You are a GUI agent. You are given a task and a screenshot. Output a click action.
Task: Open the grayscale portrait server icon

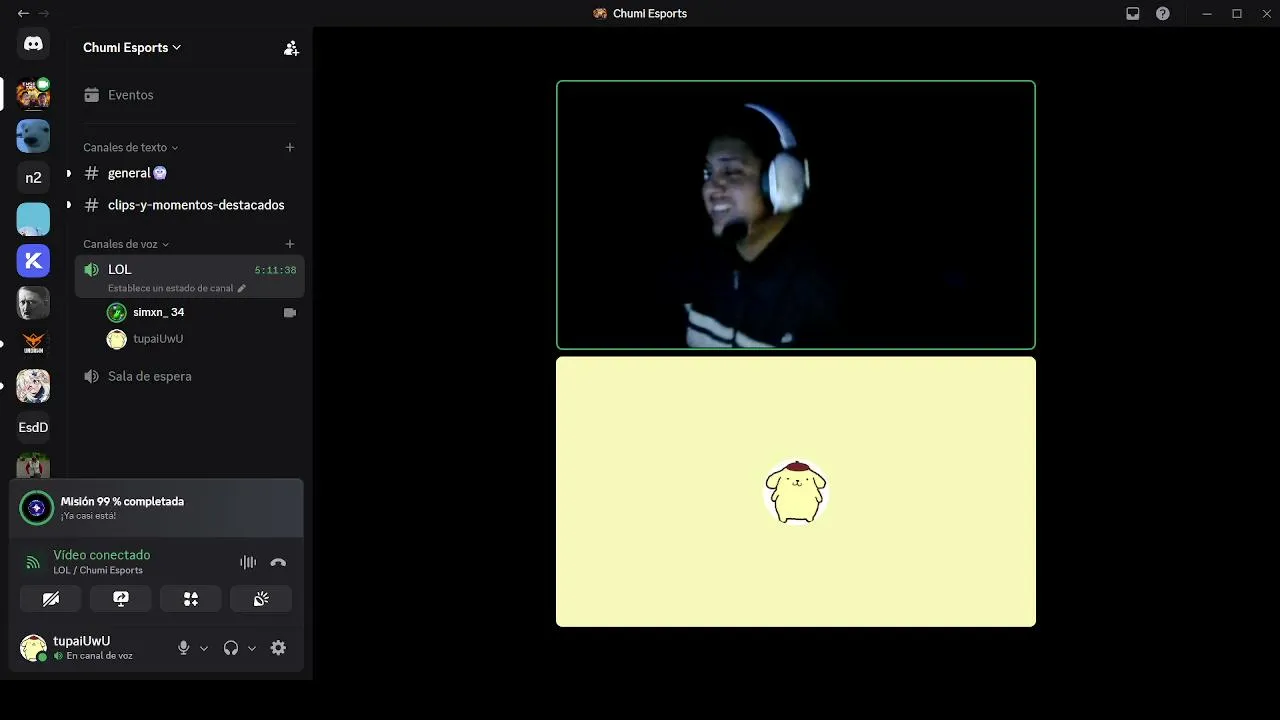pyautogui.click(x=33, y=302)
